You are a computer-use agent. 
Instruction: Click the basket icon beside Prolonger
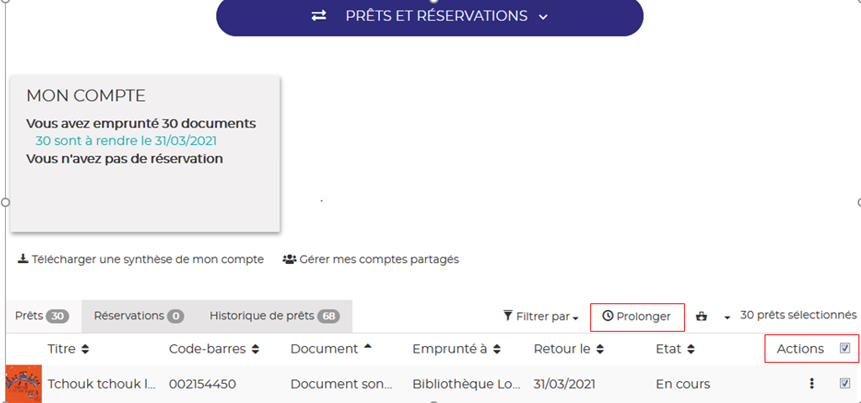[x=701, y=316]
